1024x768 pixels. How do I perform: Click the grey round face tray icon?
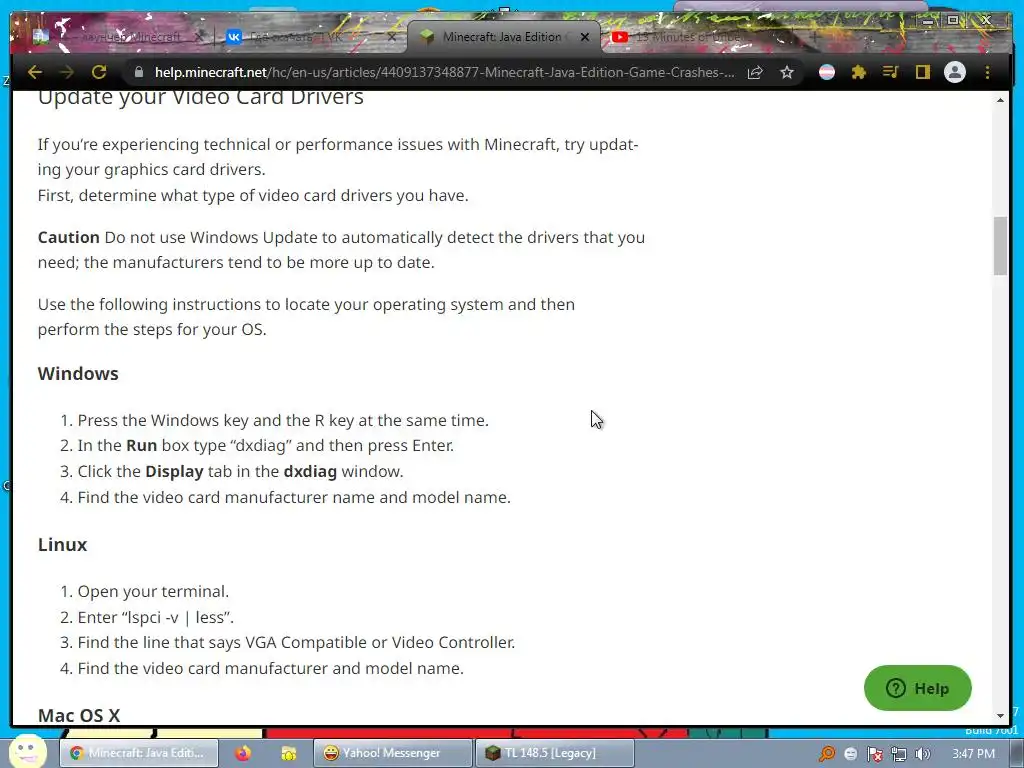pos(851,754)
